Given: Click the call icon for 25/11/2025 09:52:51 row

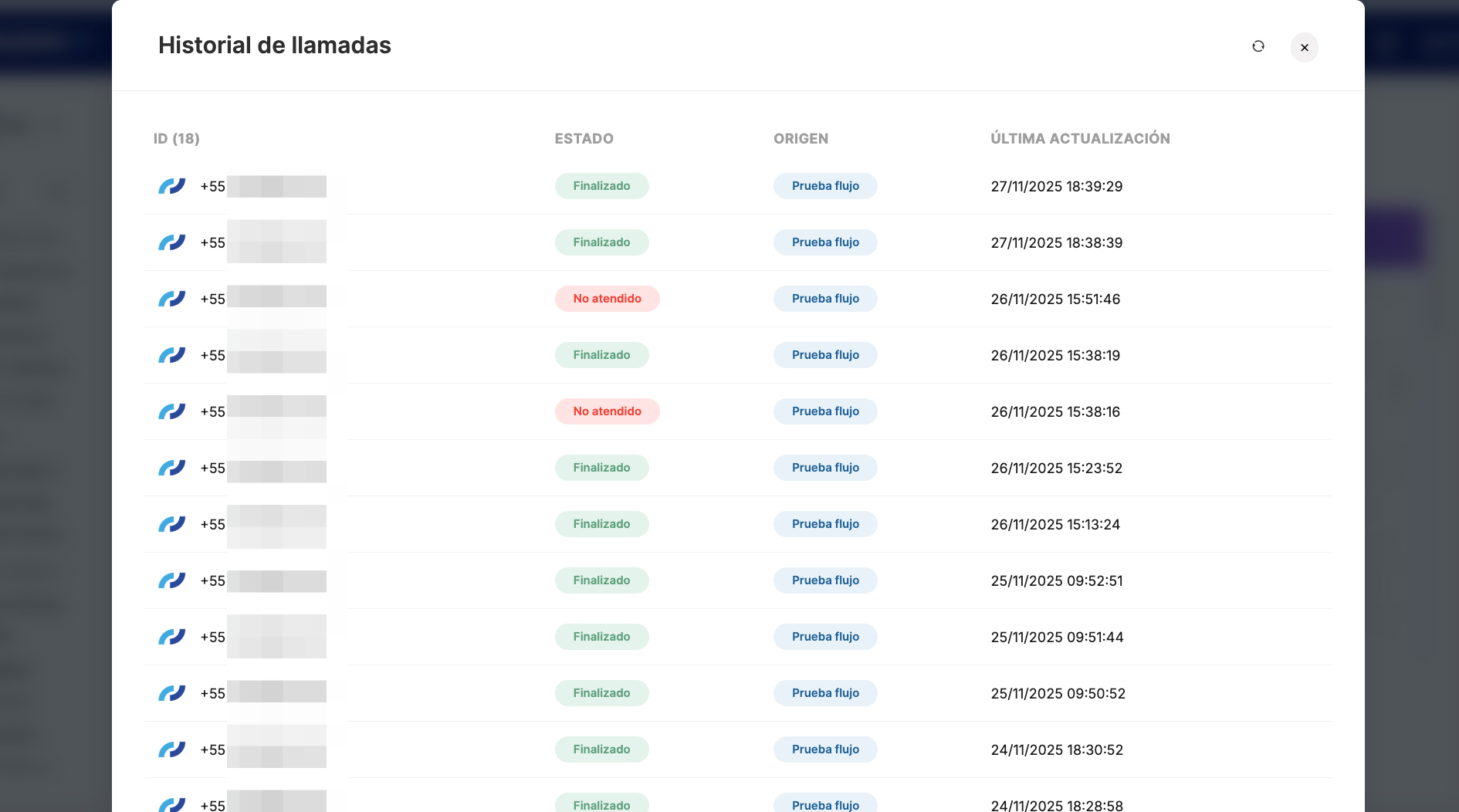Looking at the screenshot, I should click(171, 580).
